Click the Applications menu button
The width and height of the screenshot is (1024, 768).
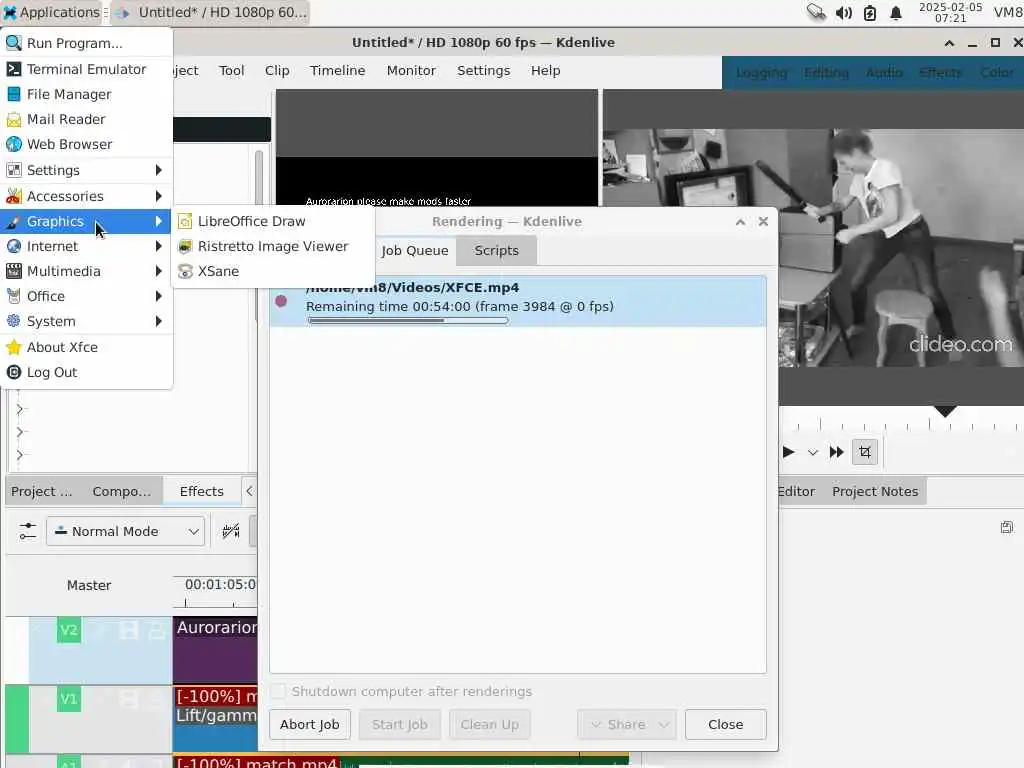(x=52, y=12)
